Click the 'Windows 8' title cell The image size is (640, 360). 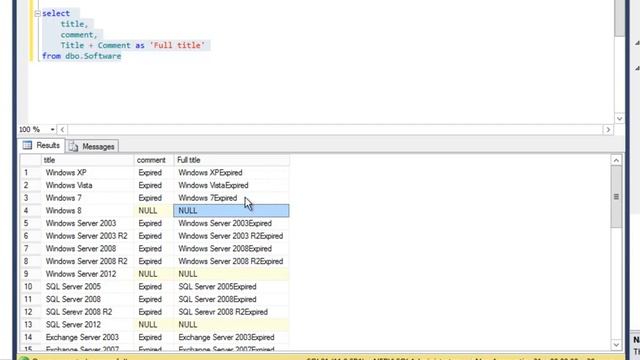87,211
